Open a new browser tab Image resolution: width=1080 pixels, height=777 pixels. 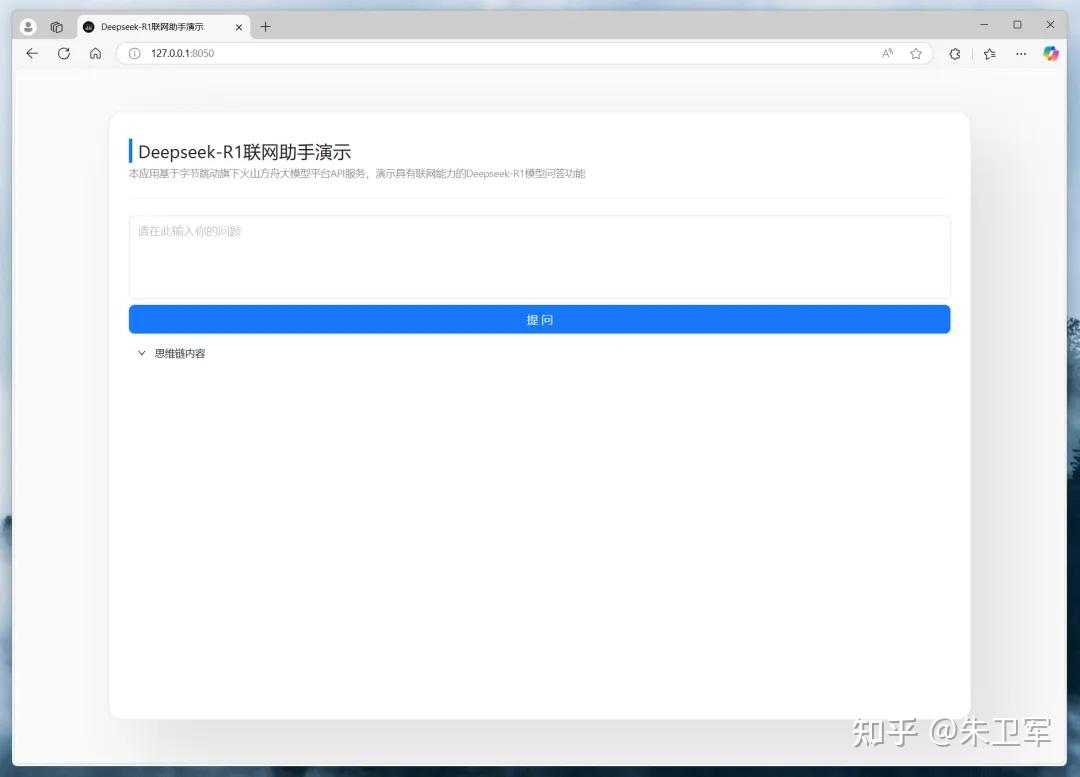pos(265,26)
